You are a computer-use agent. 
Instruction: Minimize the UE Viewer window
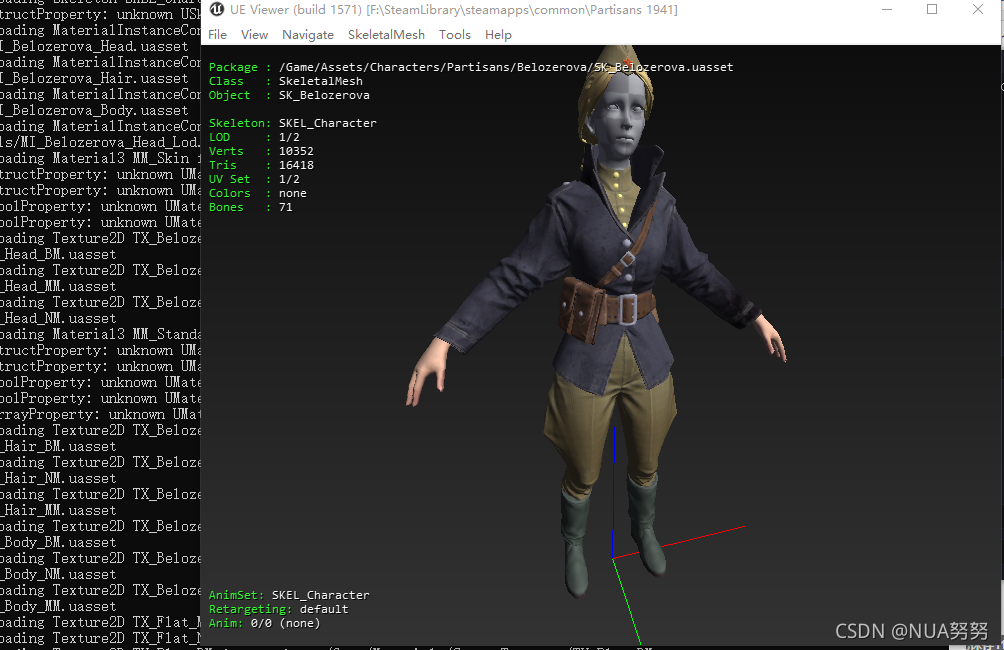(887, 10)
